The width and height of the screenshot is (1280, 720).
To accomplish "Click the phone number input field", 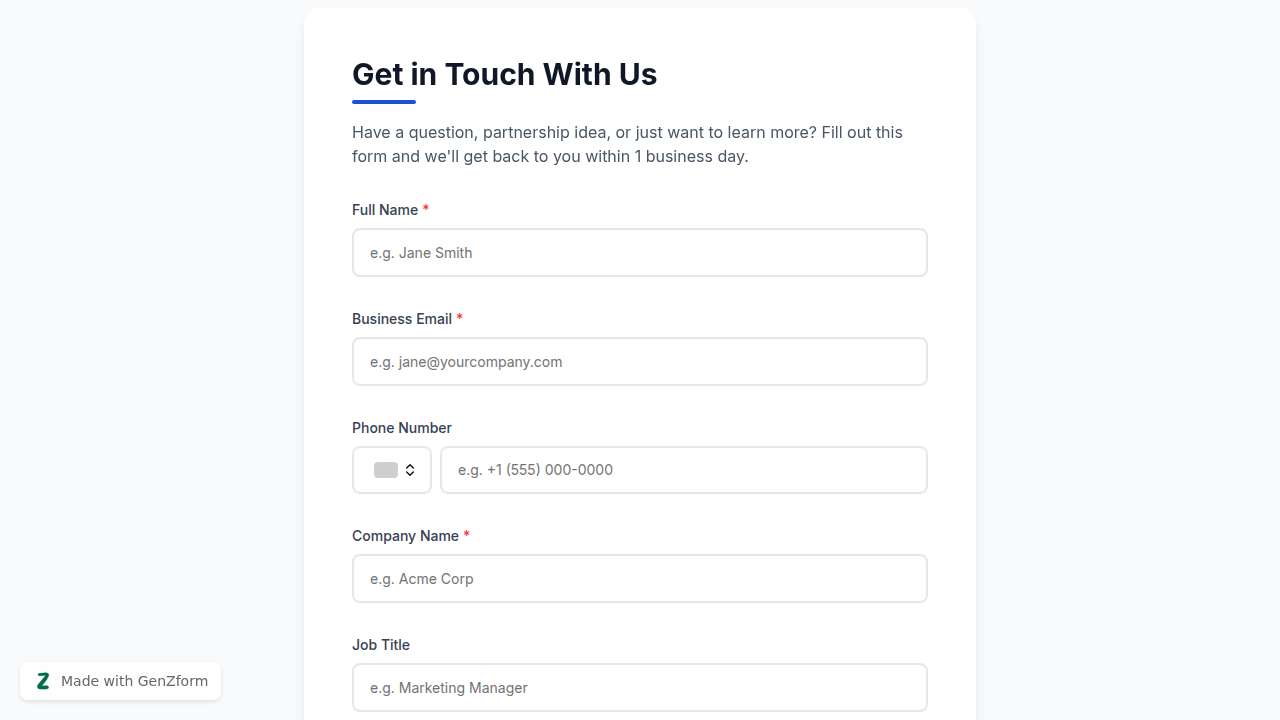I will coord(684,470).
